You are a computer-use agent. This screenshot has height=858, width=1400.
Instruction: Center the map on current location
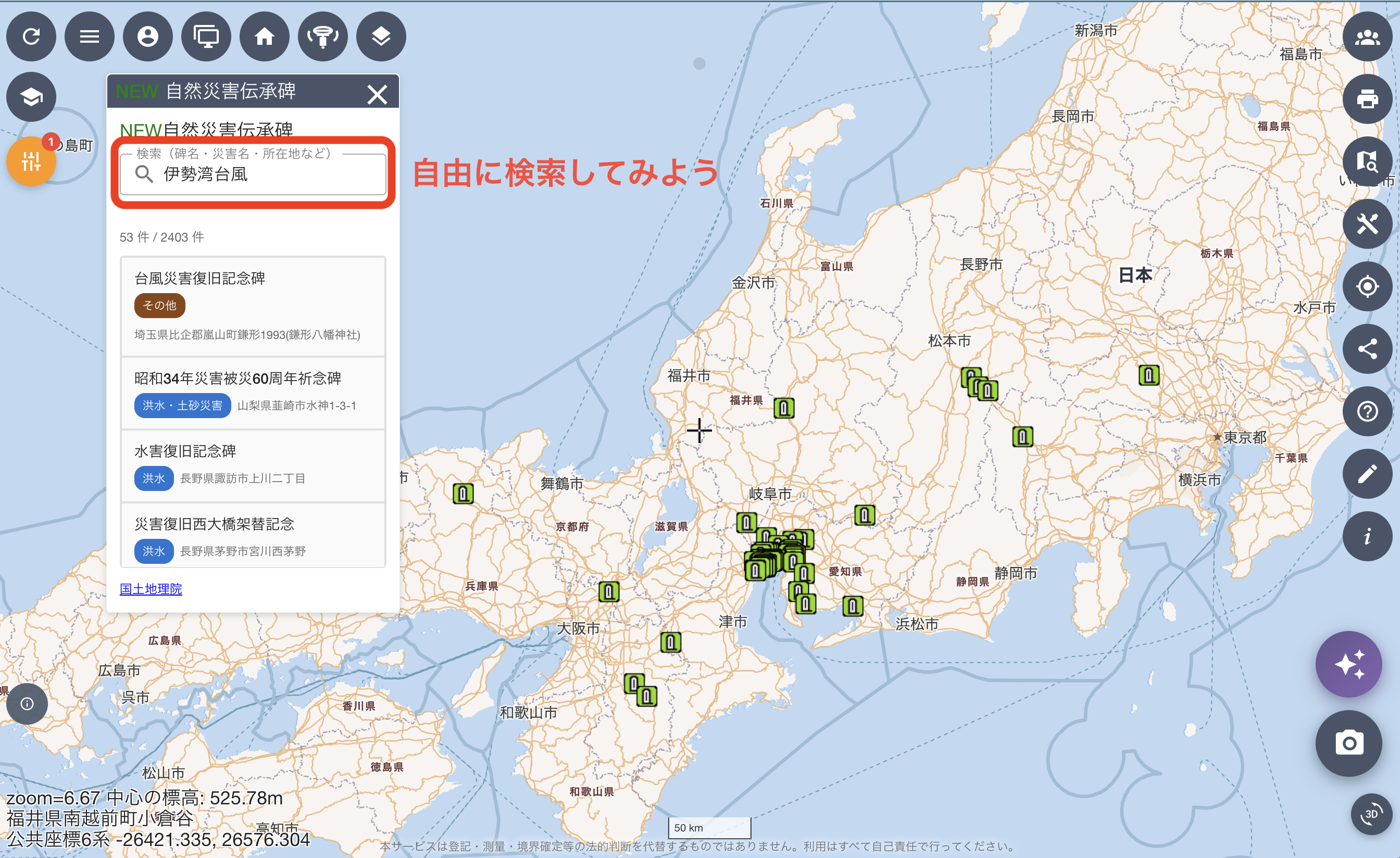tap(1368, 287)
